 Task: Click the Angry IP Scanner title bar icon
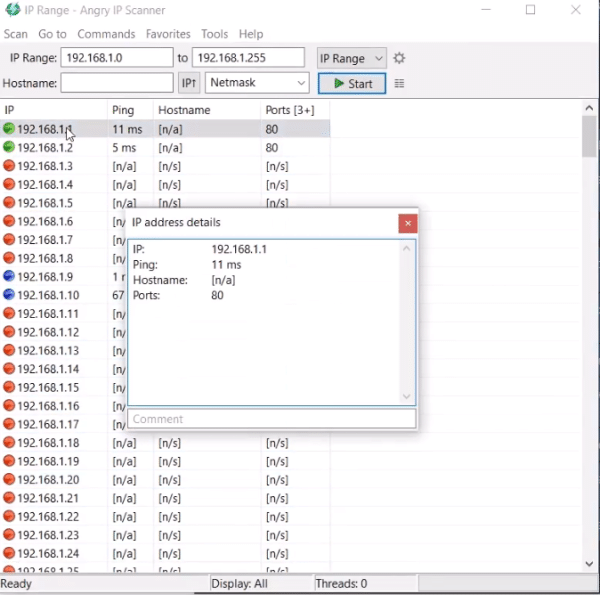point(13,9)
